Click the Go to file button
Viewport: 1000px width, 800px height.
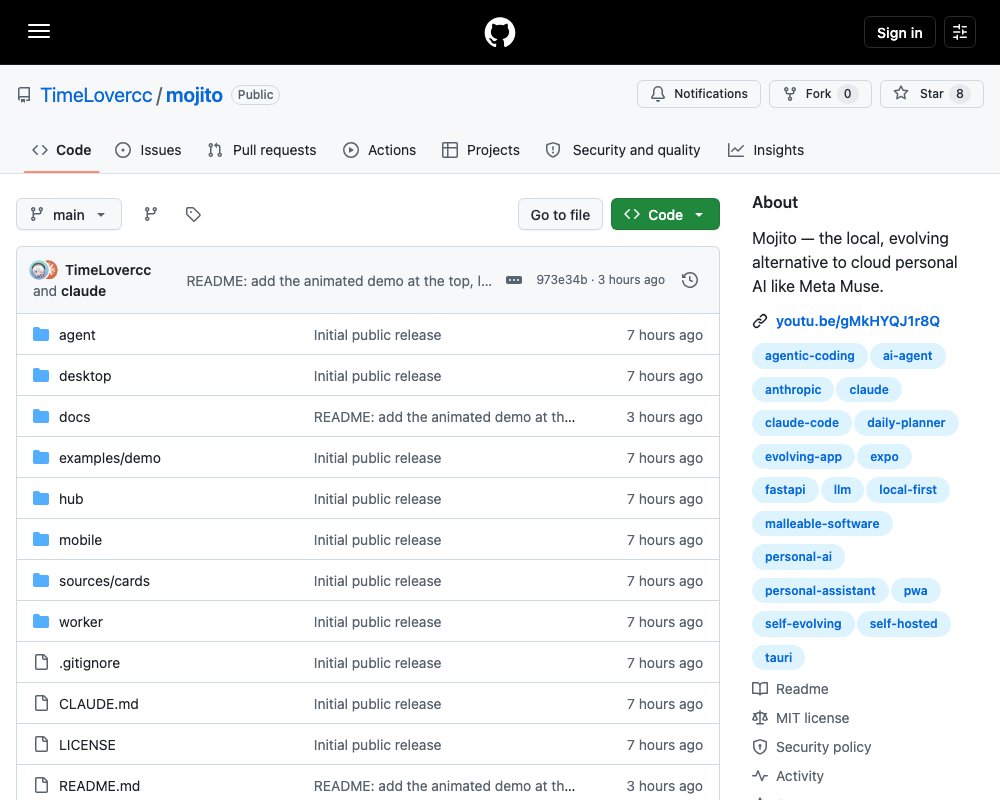tap(560, 215)
